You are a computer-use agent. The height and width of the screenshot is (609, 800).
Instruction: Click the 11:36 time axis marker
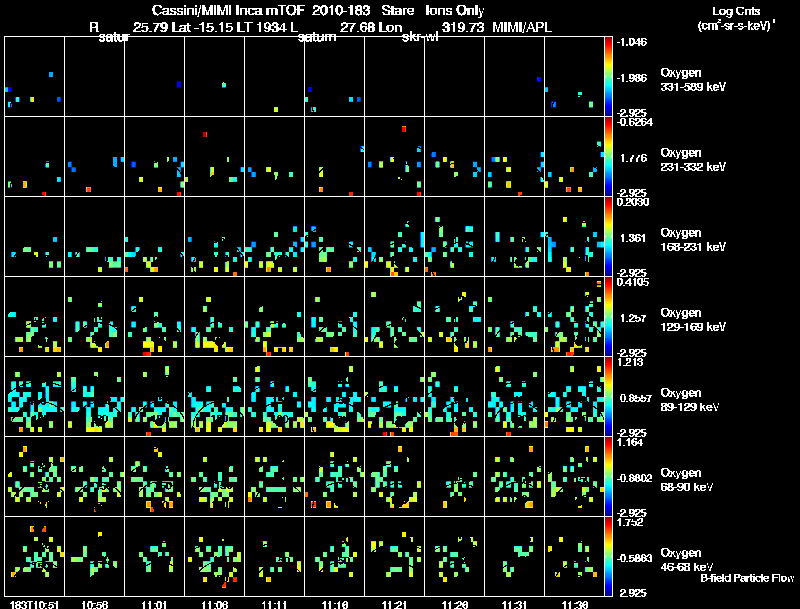pyautogui.click(x=574, y=604)
